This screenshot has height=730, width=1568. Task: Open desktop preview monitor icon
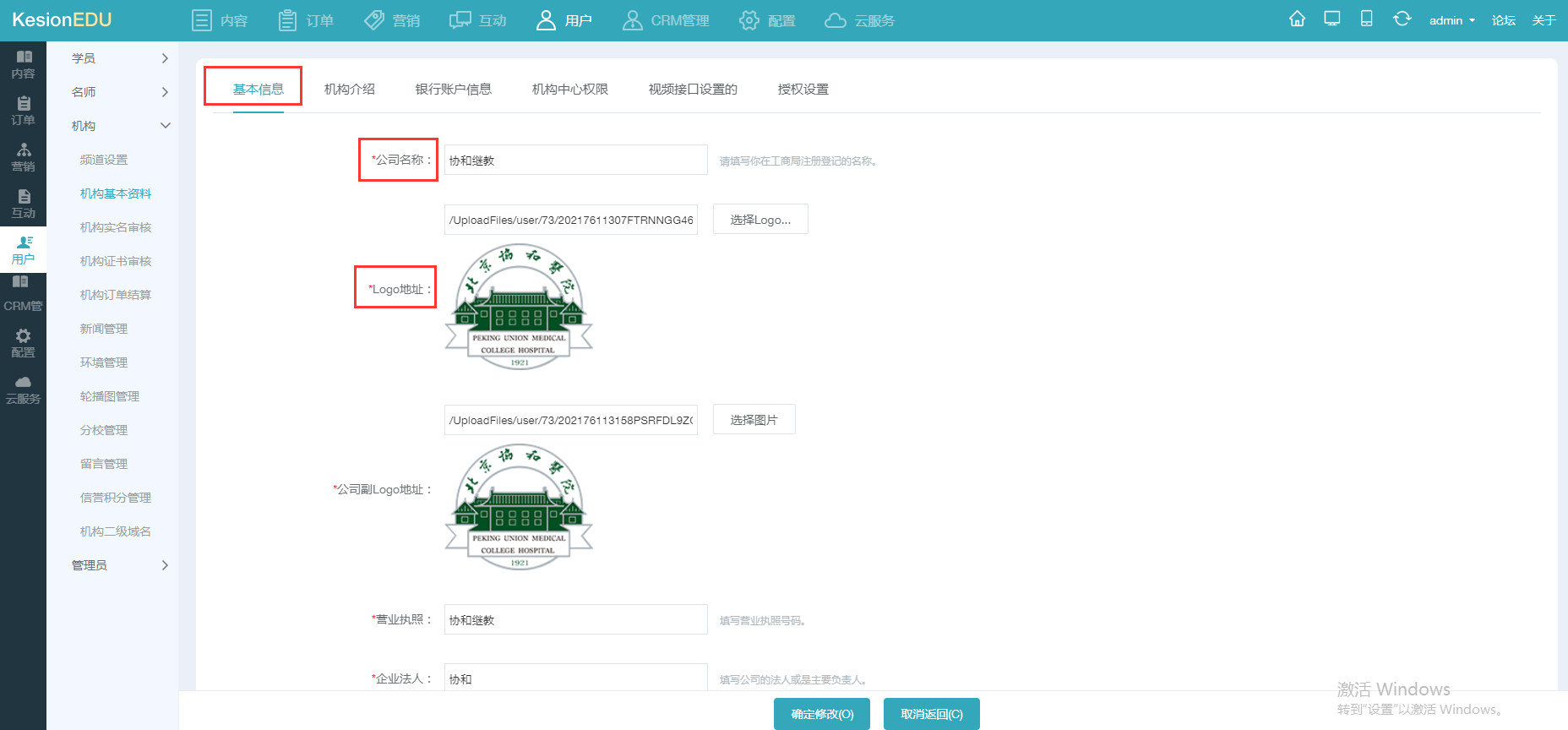[1332, 19]
